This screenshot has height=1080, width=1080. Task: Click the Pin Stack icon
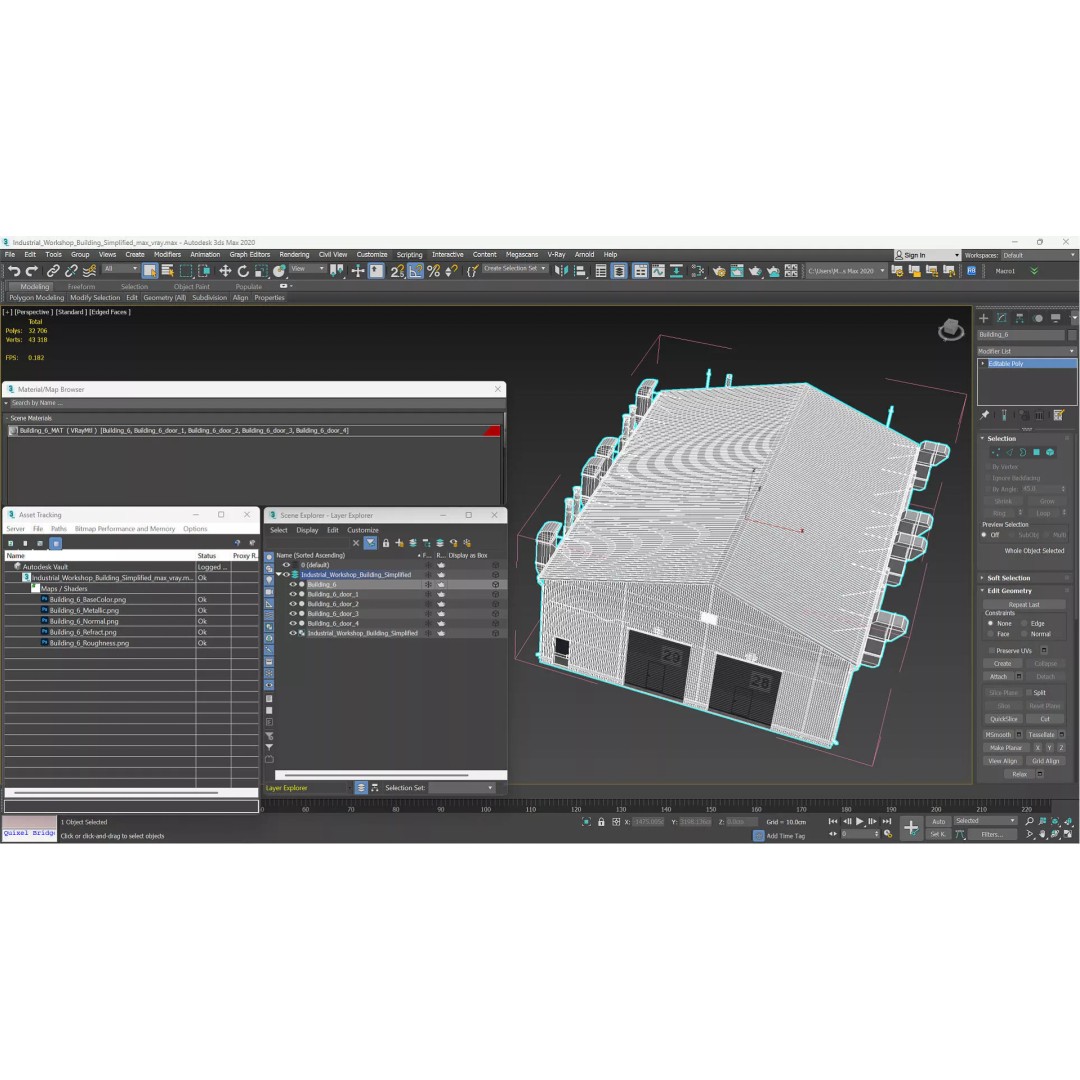[985, 415]
